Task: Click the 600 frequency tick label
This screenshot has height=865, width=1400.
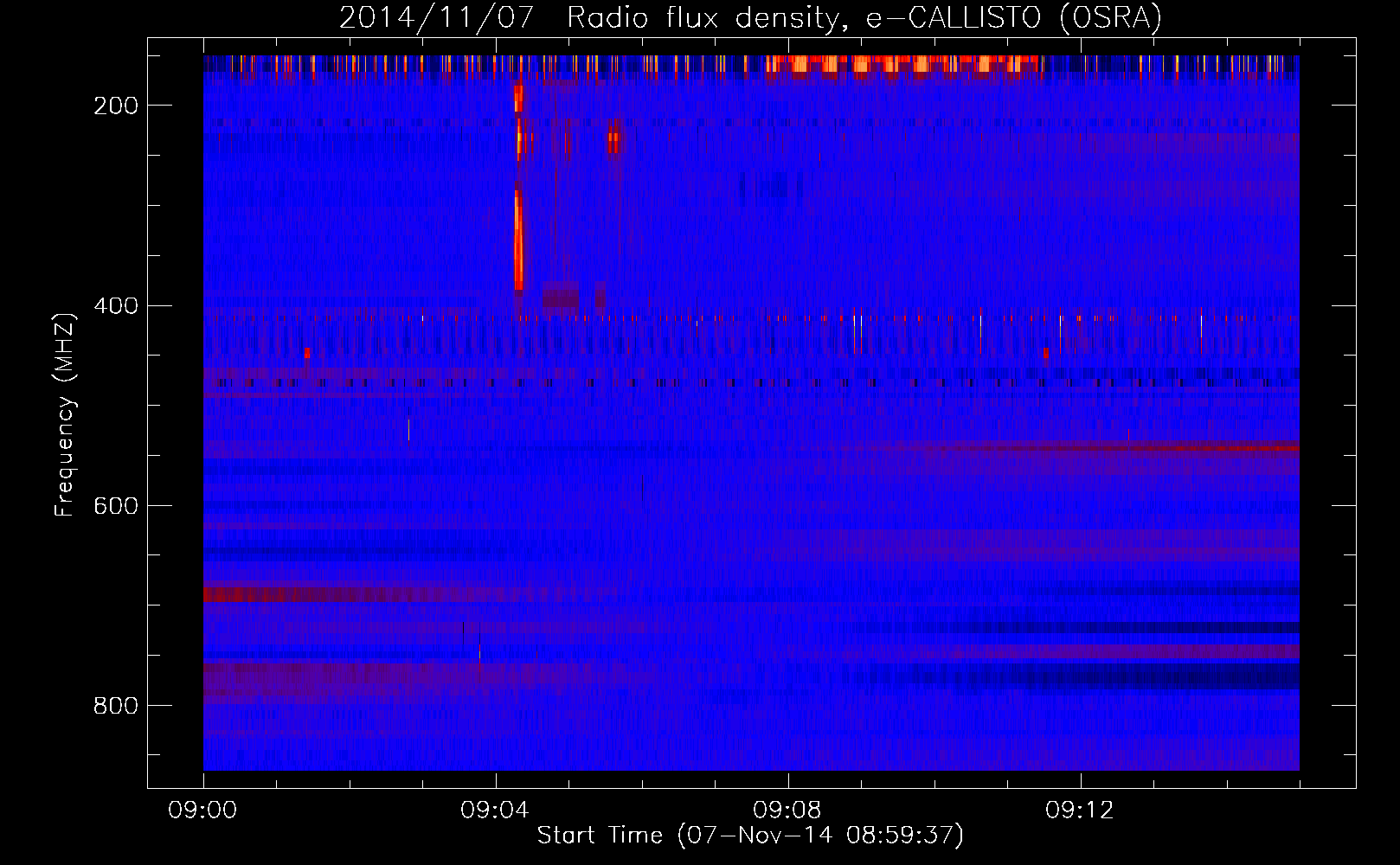Action: (x=115, y=506)
